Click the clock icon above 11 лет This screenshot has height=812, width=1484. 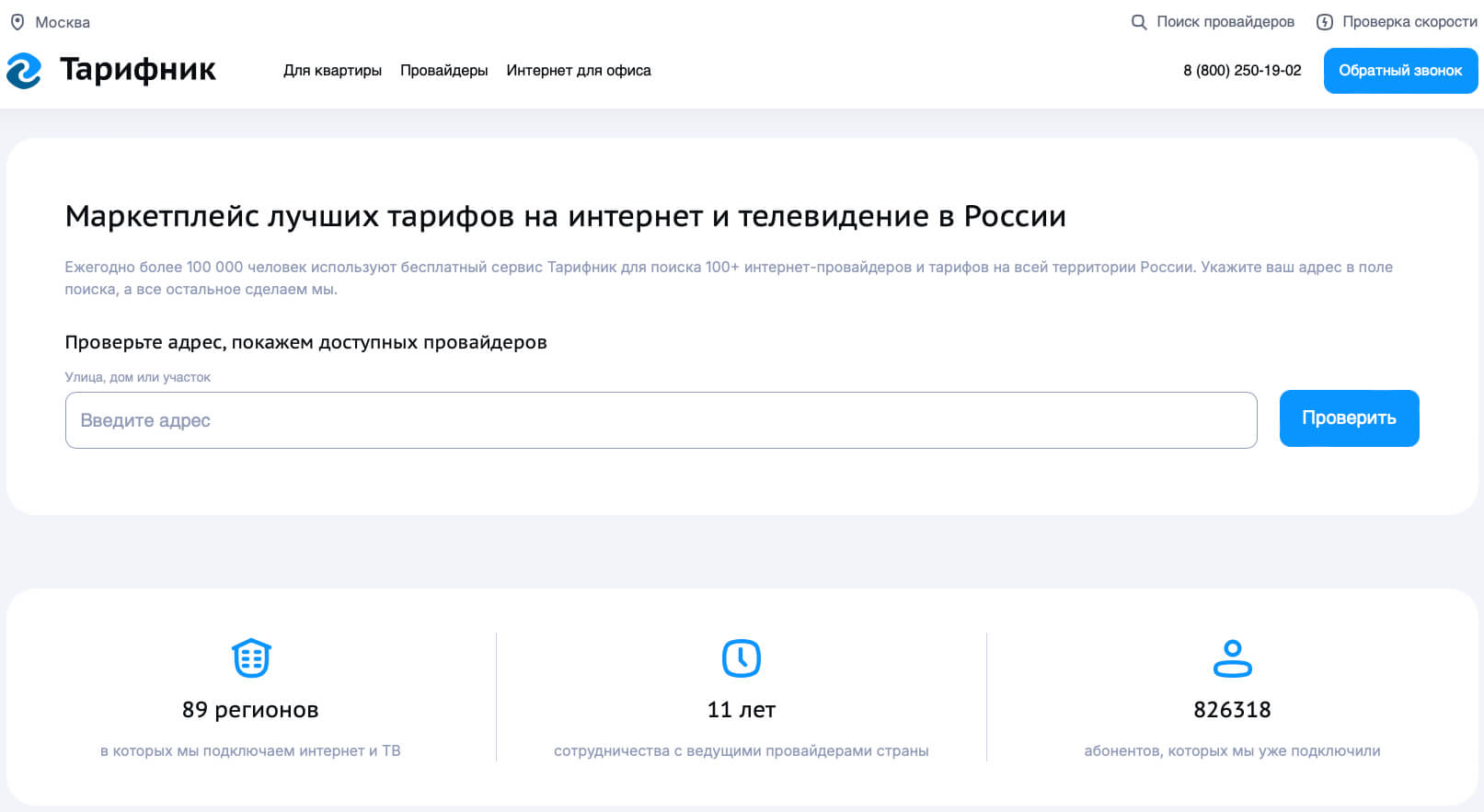tap(741, 658)
